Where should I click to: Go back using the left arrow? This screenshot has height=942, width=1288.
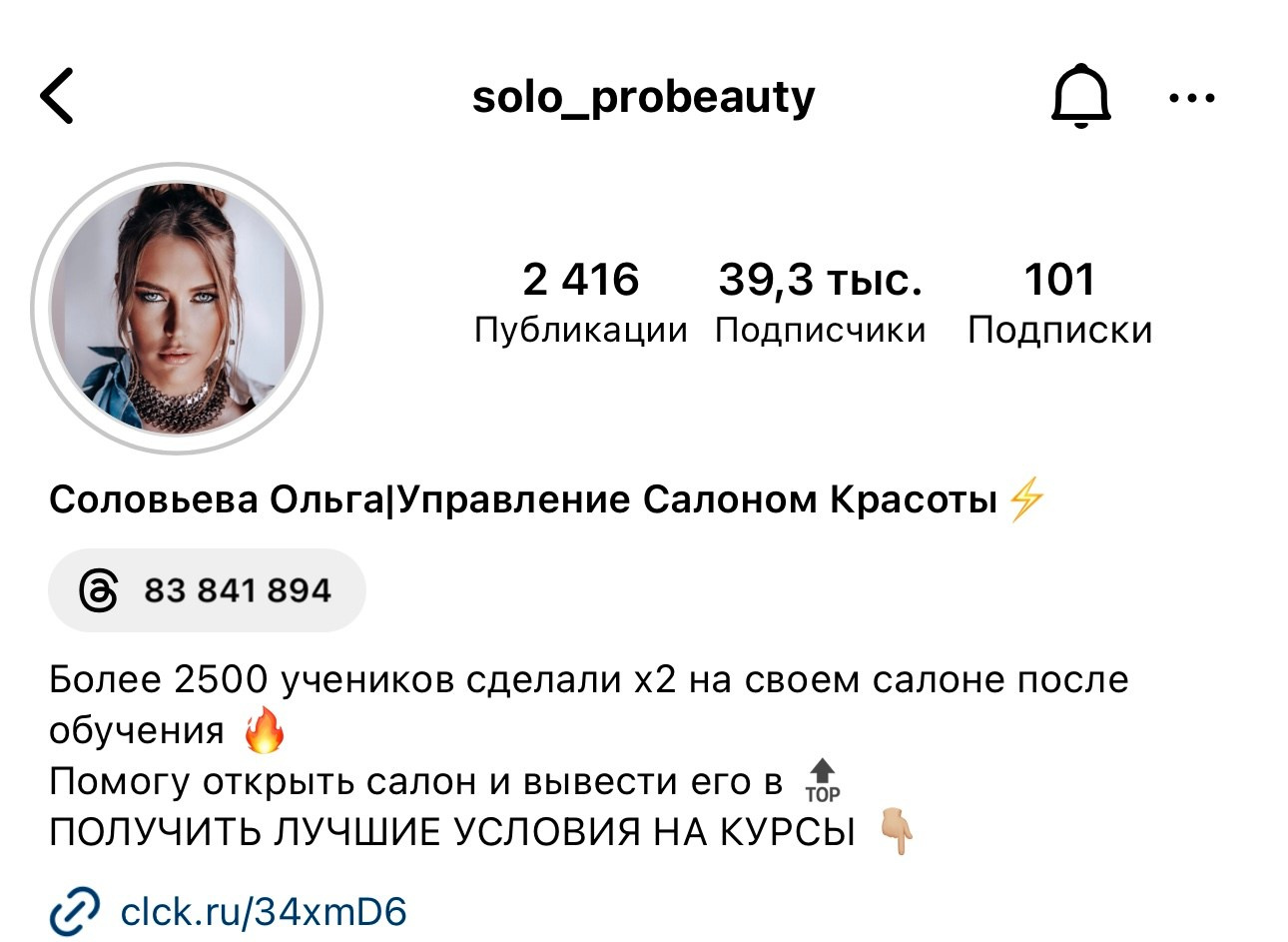click(x=57, y=96)
